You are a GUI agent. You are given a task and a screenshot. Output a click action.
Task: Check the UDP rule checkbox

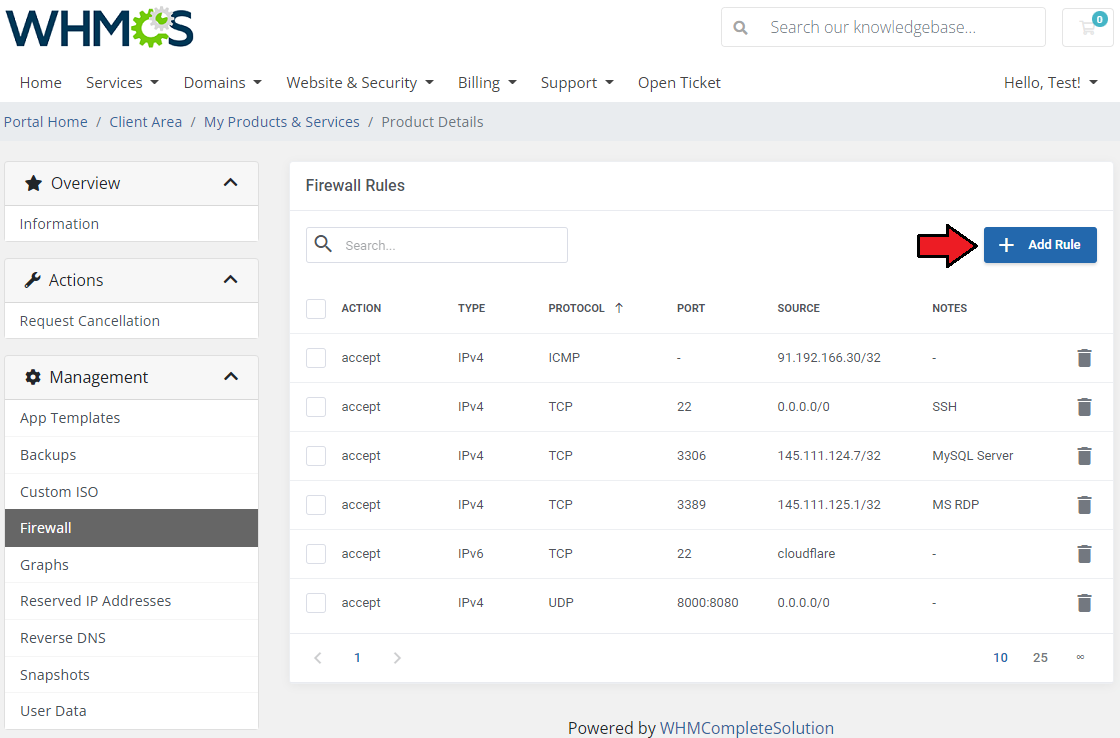[x=316, y=603]
